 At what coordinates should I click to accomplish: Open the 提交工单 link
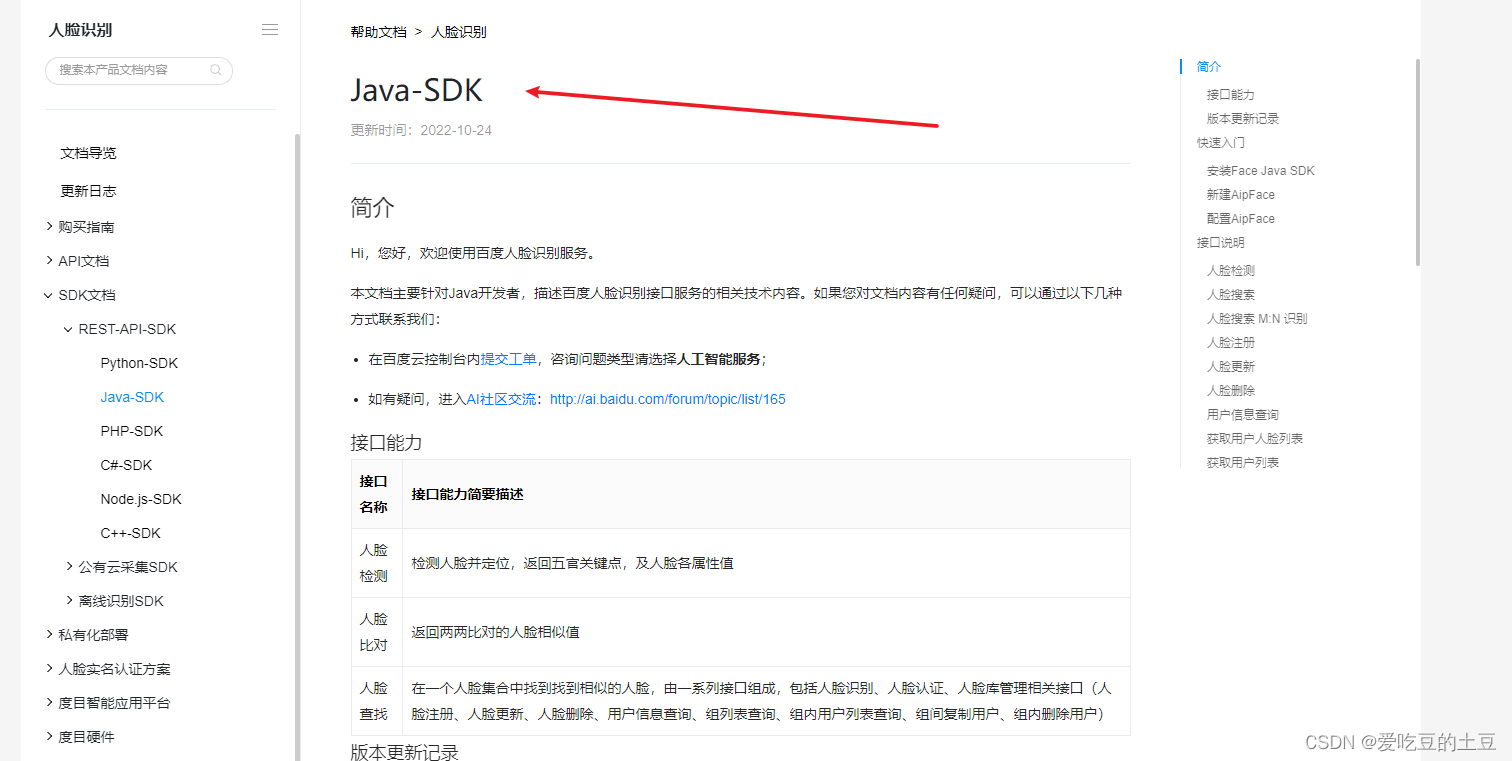[x=509, y=359]
